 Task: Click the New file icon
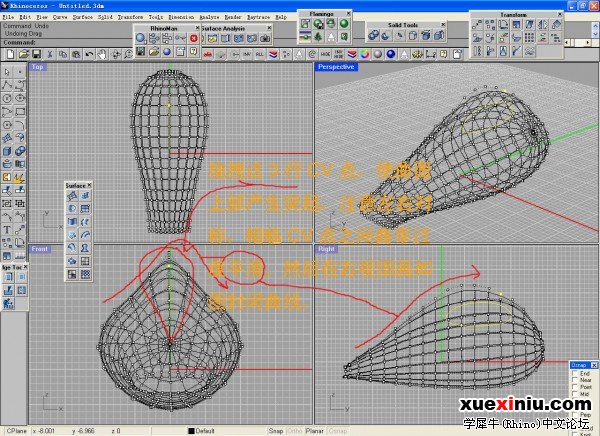(x=10, y=54)
